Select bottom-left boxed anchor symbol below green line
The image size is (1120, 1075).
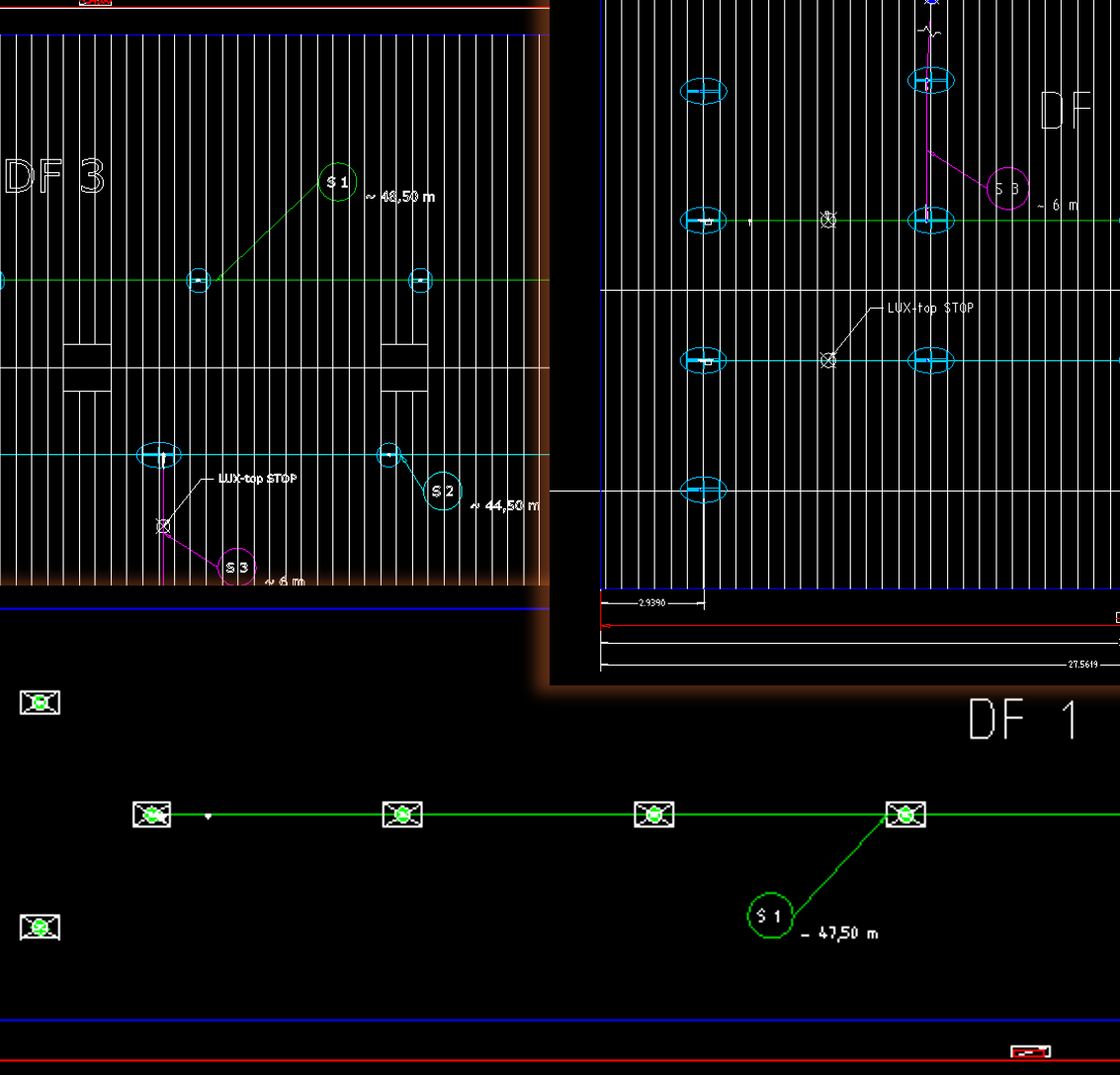click(x=40, y=928)
